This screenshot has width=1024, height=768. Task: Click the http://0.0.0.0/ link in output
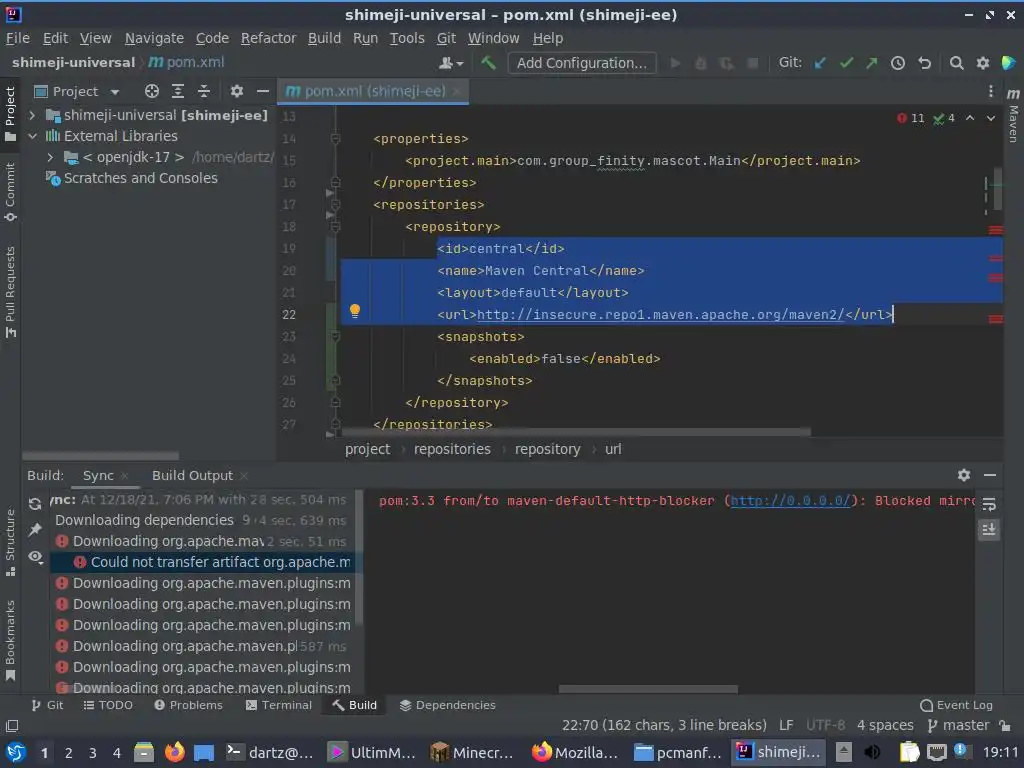790,501
